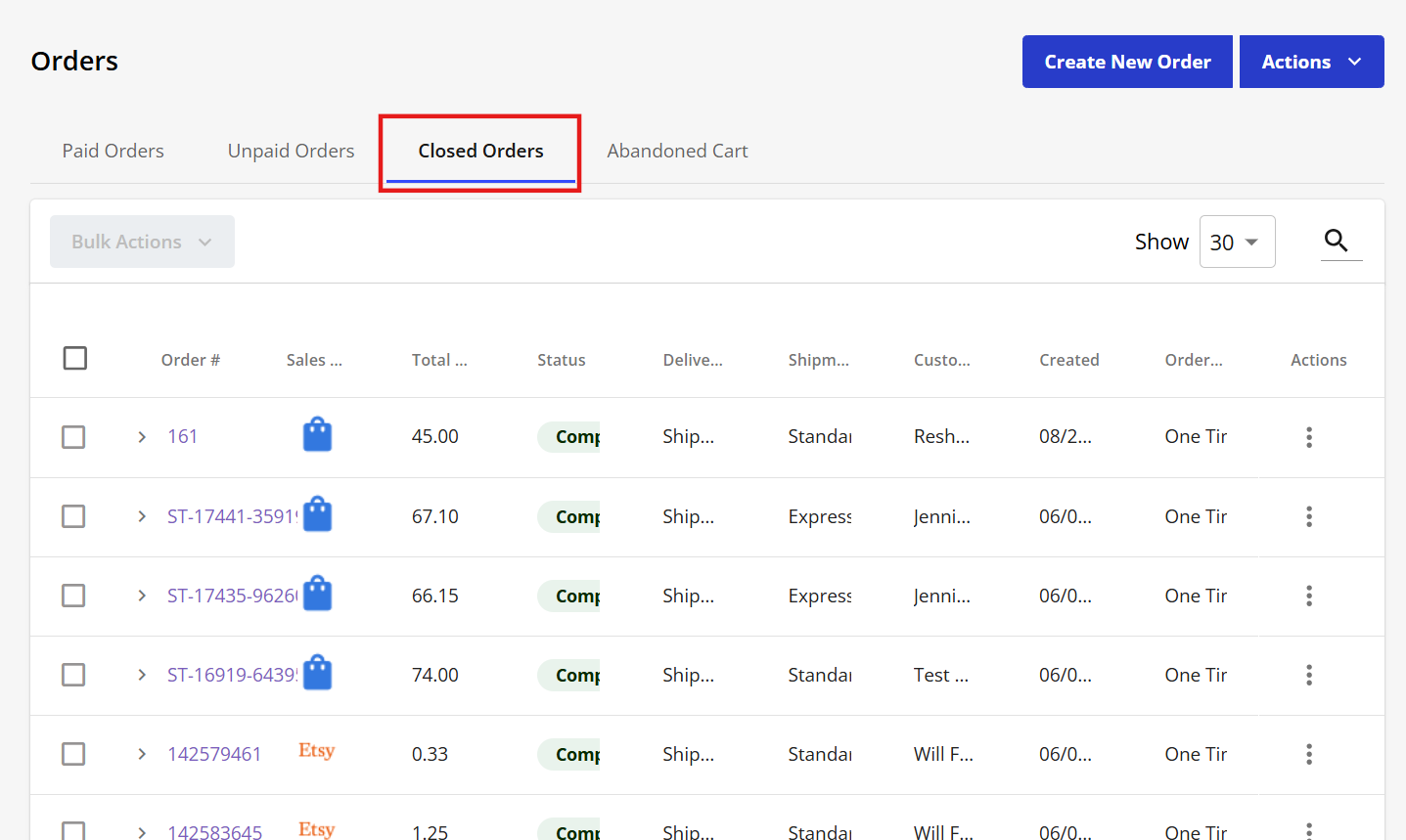Click the created date 08/2... for order 161
This screenshot has width=1406, height=840.
[1066, 436]
